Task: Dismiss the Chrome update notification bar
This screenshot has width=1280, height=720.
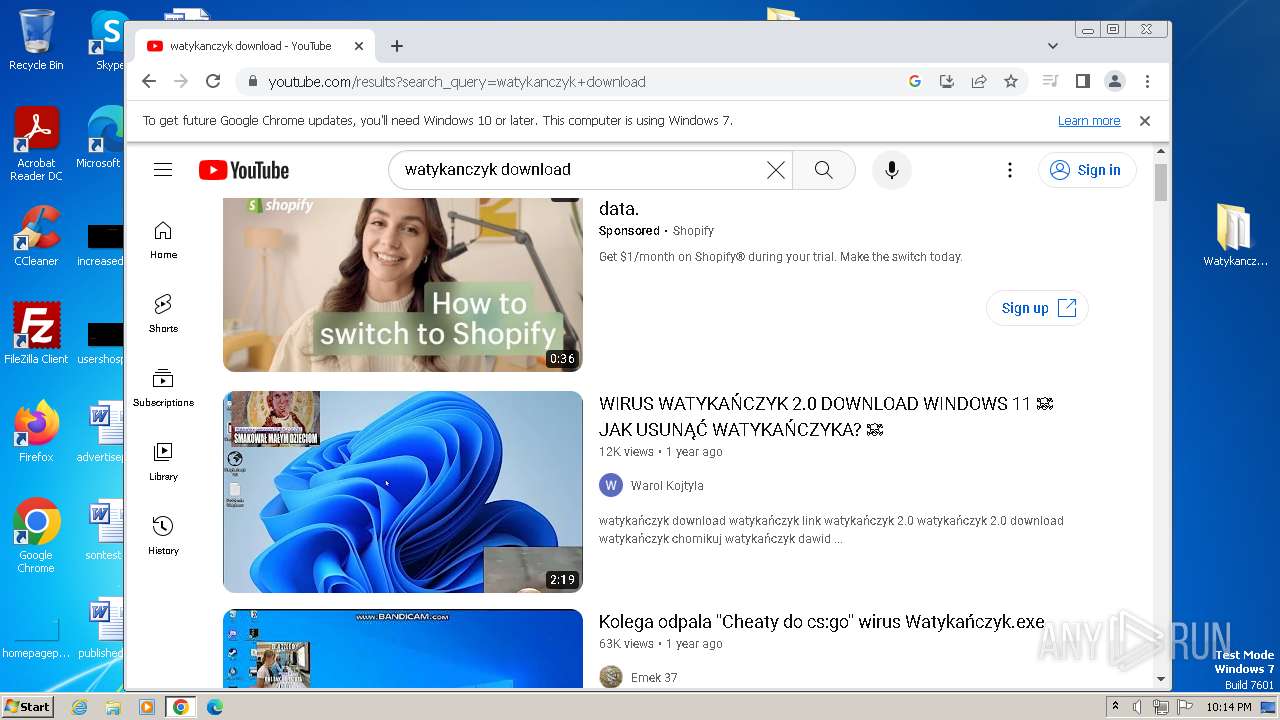Action: coord(1145,121)
